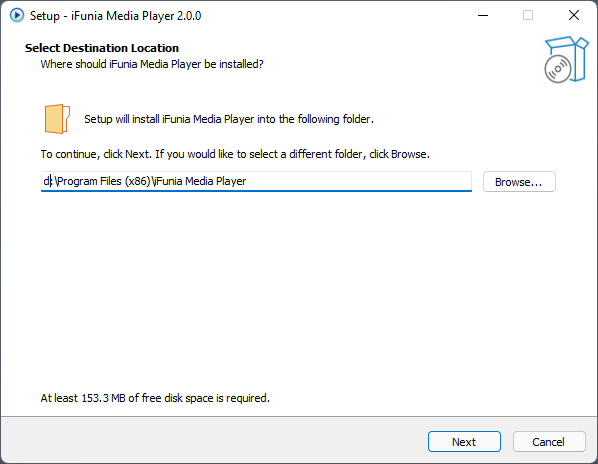Click the 'Select Destination Location' heading

102,48
